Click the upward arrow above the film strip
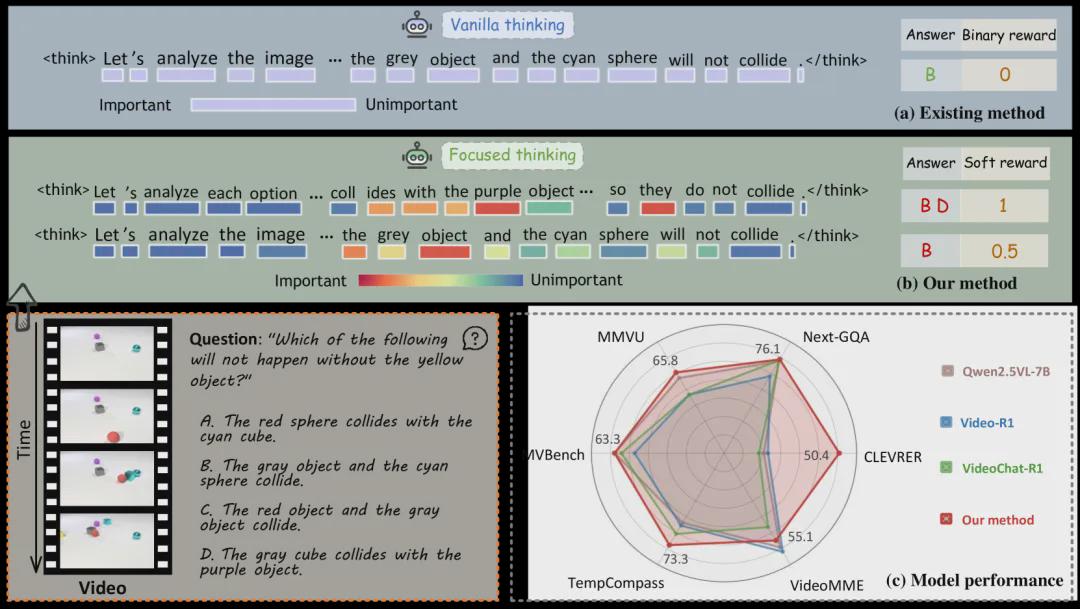Screen dimensions: 1080x609 coord(21,297)
